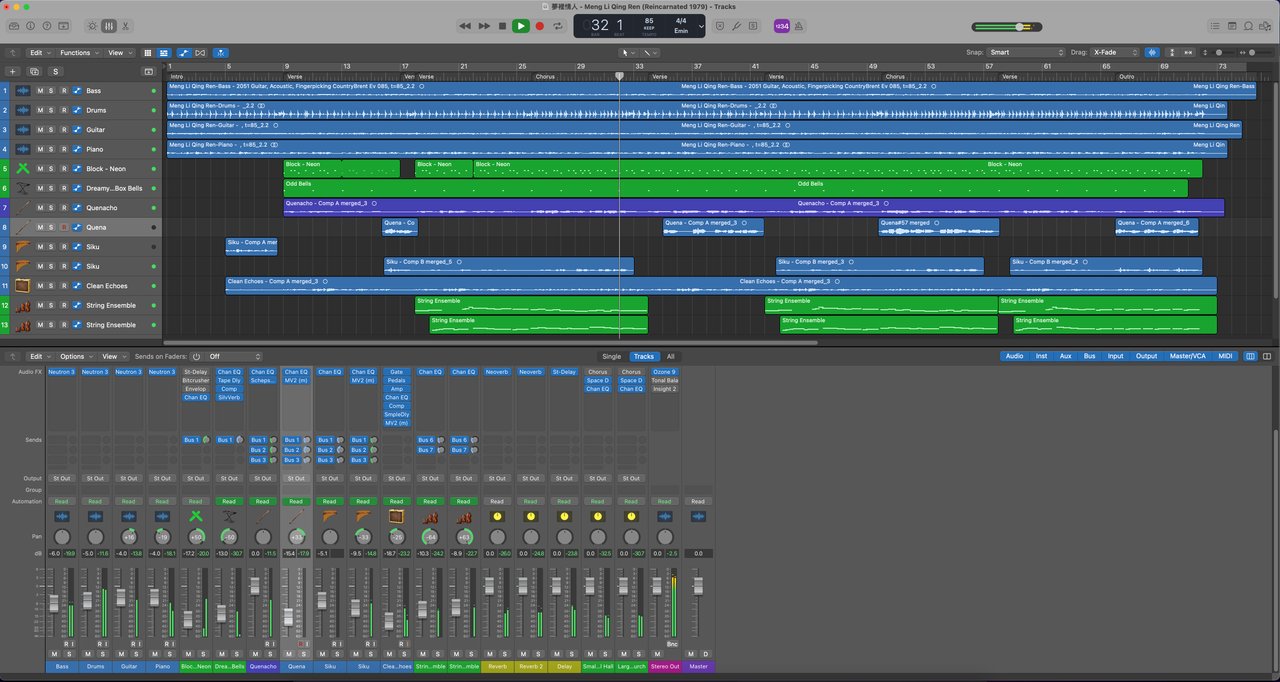Viewport: 1280px width, 682px height.
Task: Click the Play button
Action: [x=521, y=26]
